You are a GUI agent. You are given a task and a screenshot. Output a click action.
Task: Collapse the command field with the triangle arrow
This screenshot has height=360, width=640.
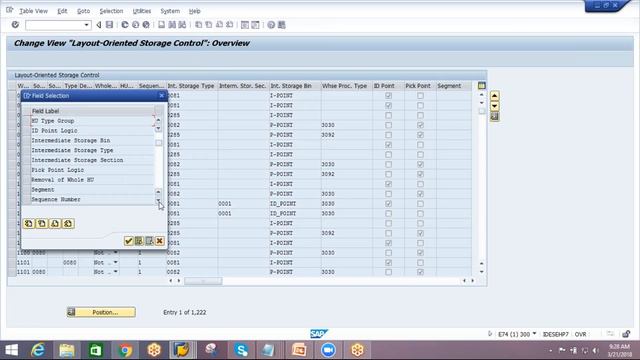click(99, 25)
